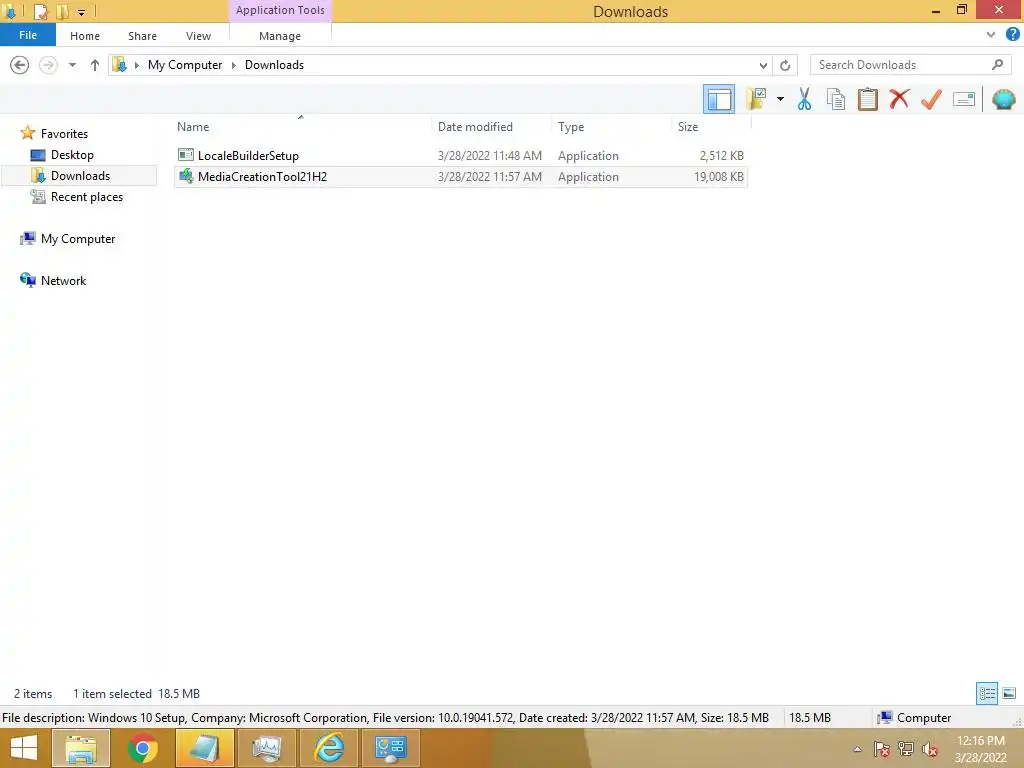Expand the chevron after My Computer breadcrumb
Image resolution: width=1024 pixels, height=768 pixels.
[234, 65]
